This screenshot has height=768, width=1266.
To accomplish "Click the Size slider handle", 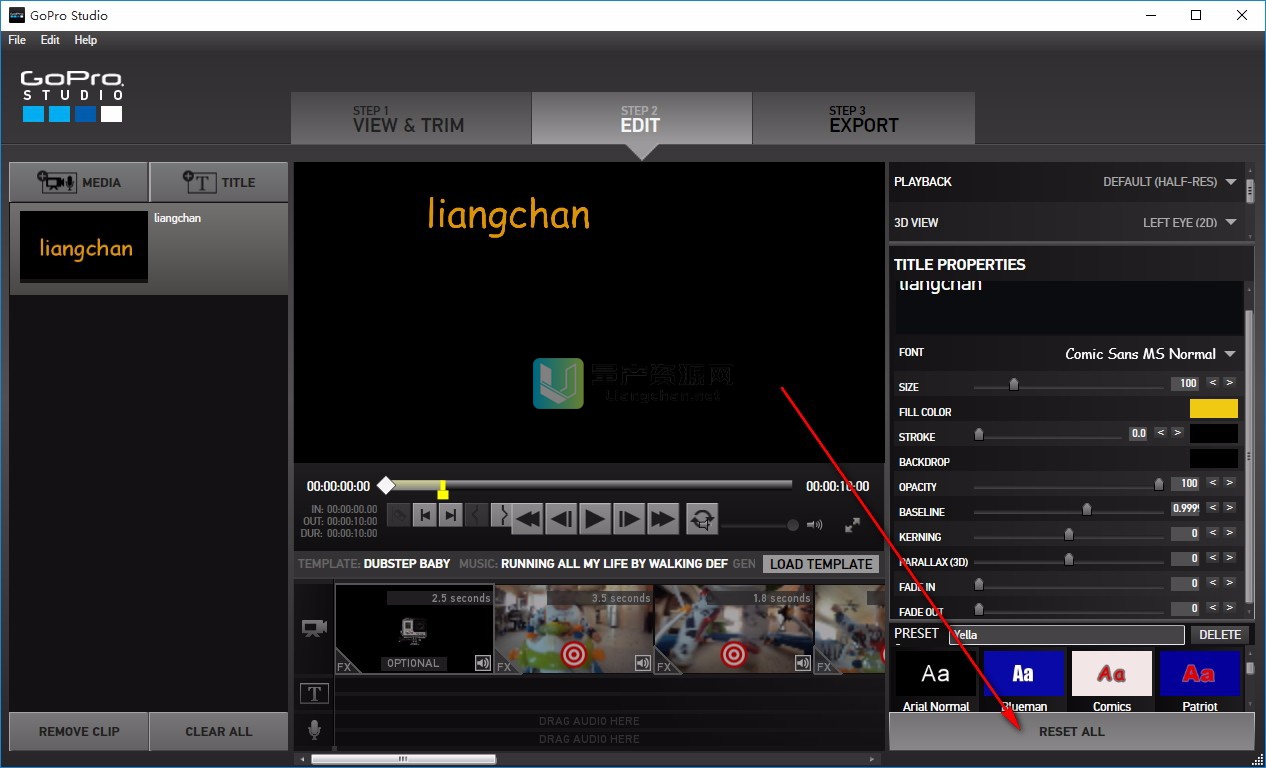I will [1014, 383].
